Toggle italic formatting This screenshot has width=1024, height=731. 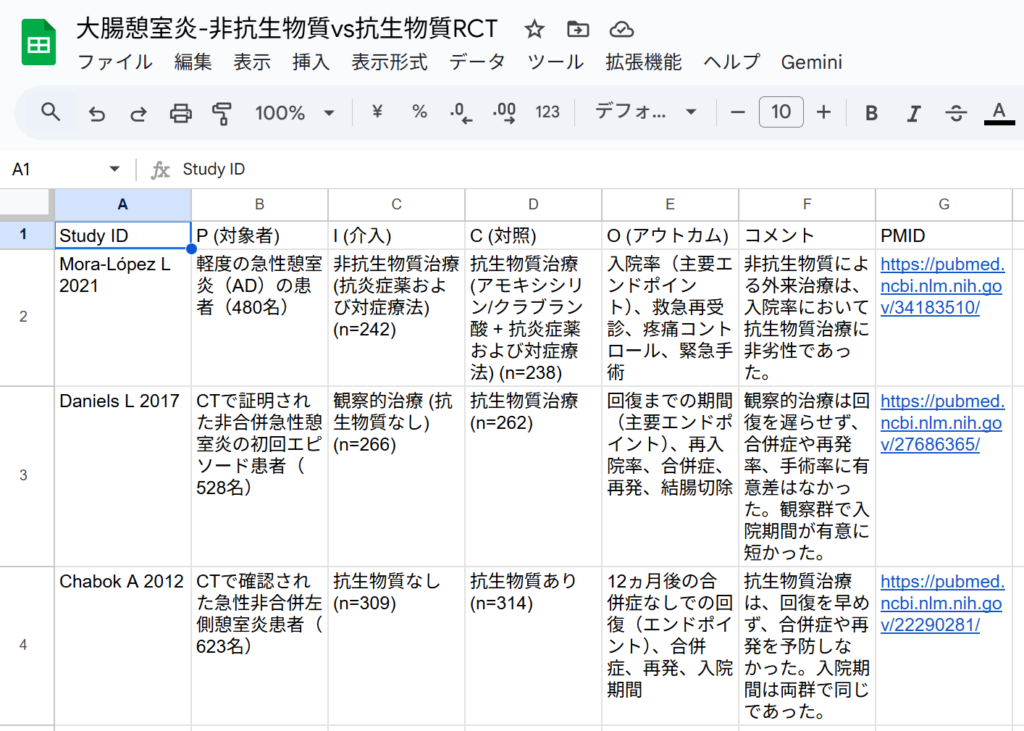913,112
